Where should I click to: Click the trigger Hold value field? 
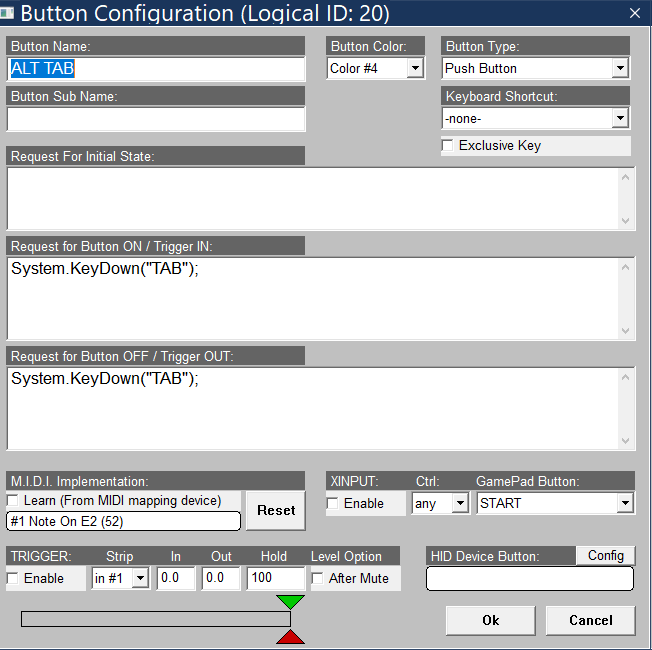(x=276, y=578)
